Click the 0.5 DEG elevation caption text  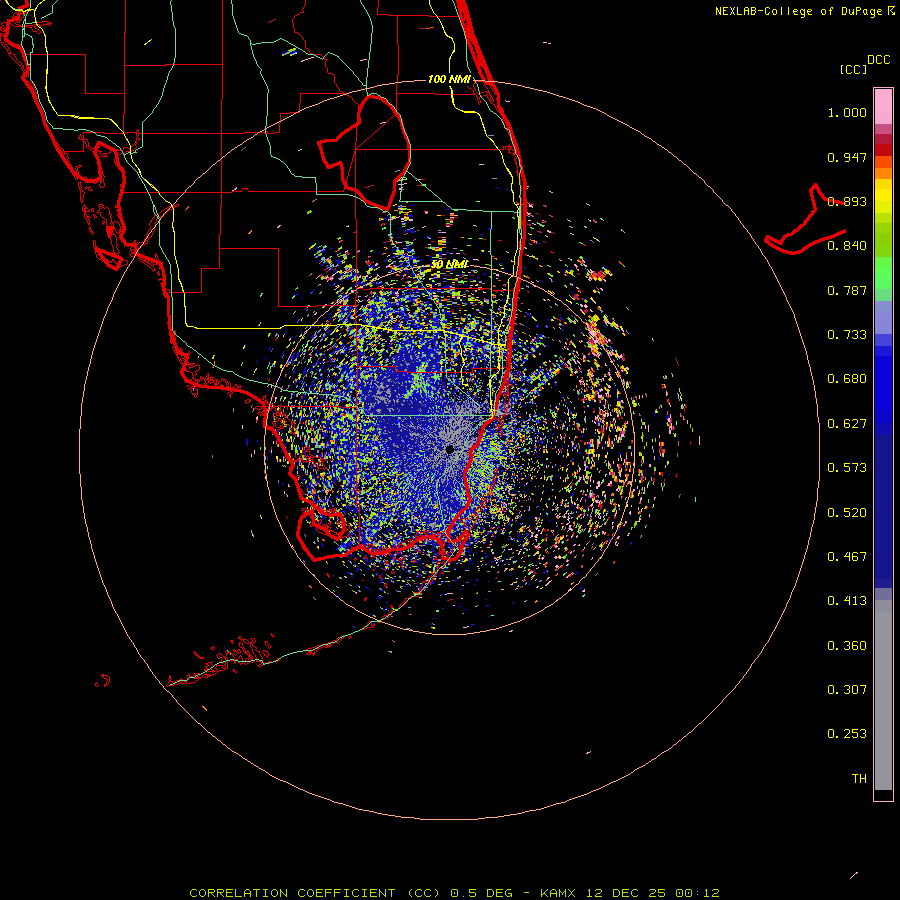[x=481, y=893]
